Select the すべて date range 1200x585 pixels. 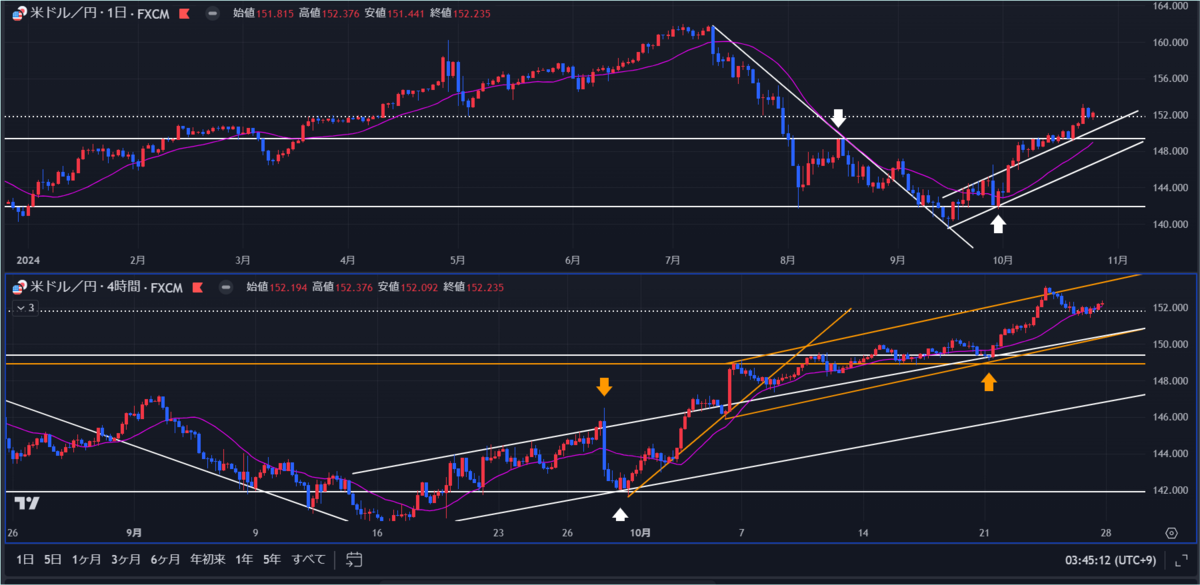[308, 561]
